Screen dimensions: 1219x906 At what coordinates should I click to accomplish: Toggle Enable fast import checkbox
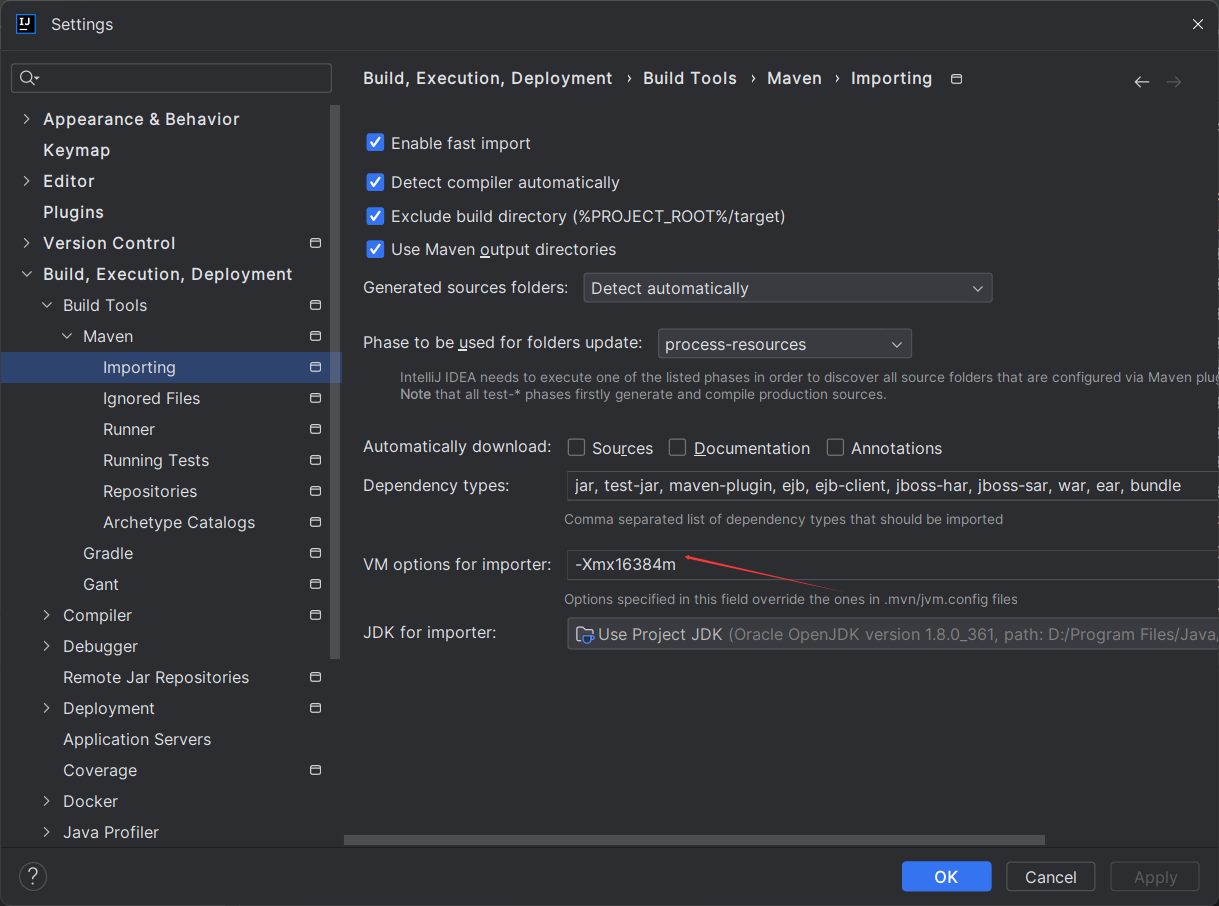pos(375,143)
